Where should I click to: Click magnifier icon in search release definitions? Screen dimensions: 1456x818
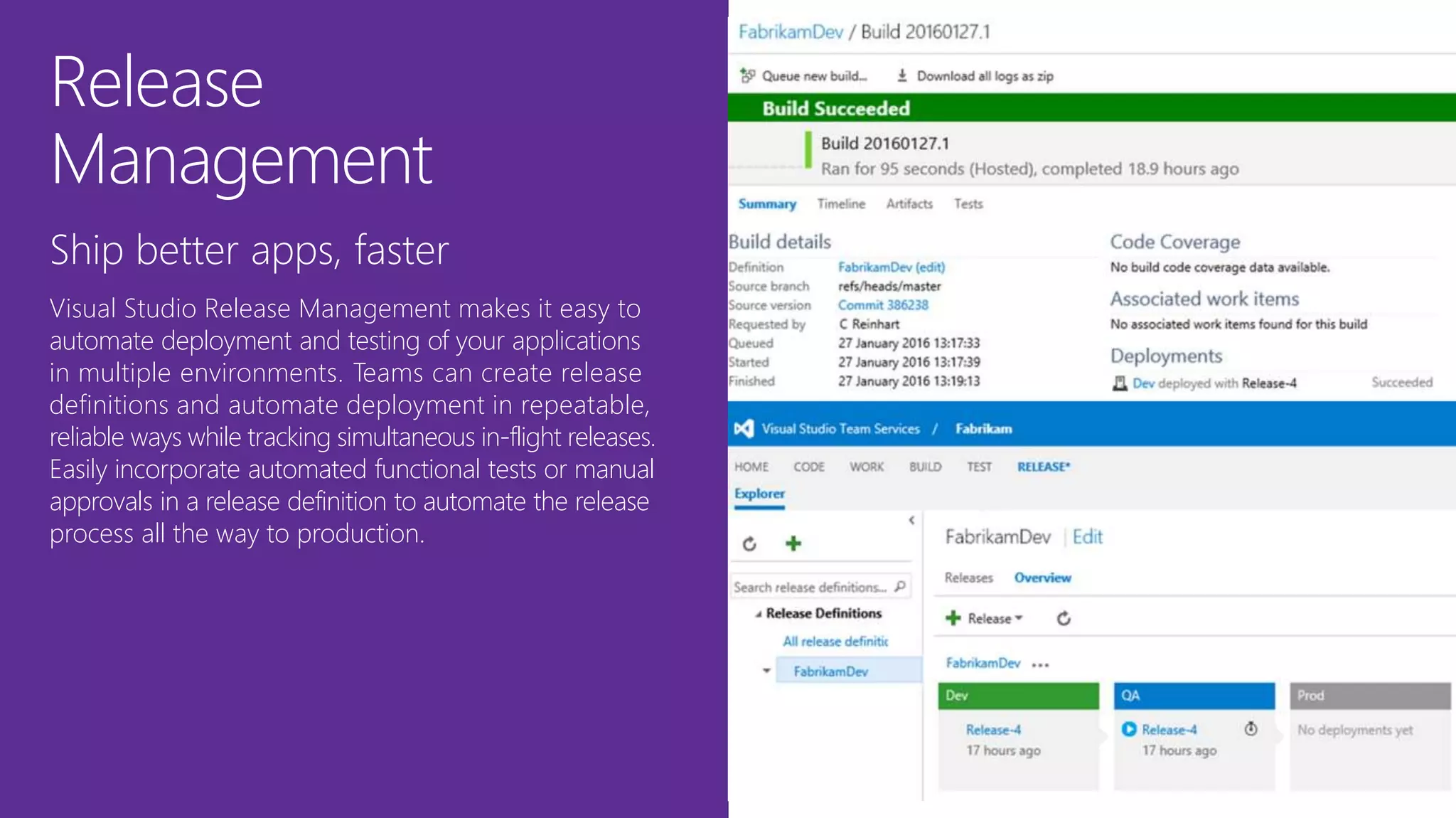click(x=901, y=587)
